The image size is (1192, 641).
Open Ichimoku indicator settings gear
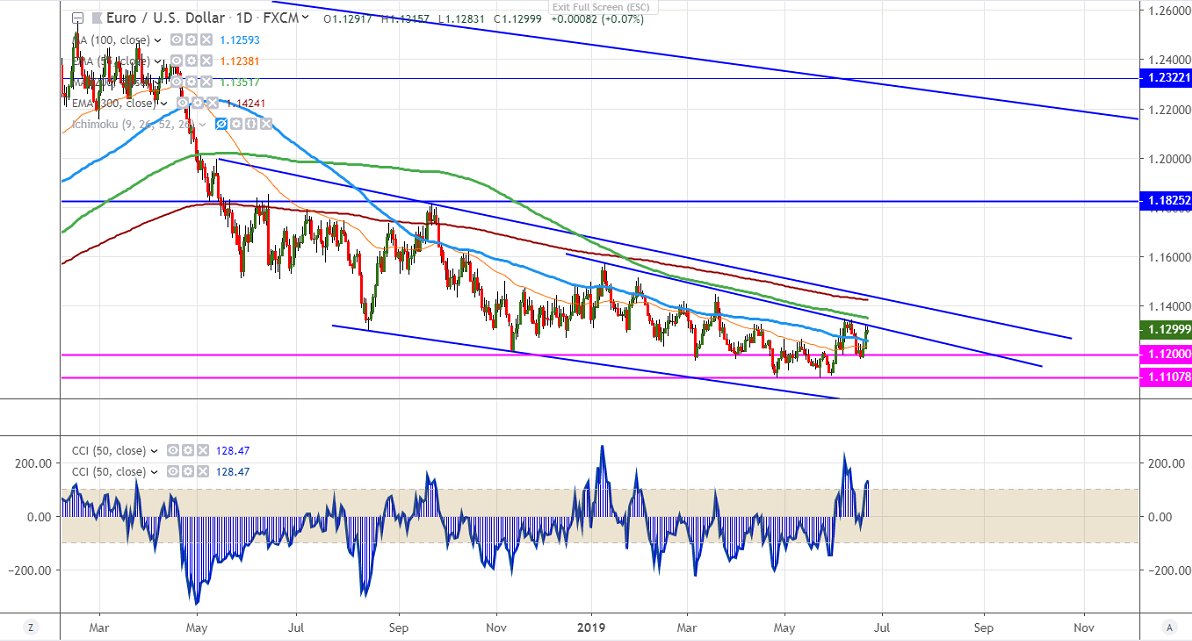[x=236, y=124]
